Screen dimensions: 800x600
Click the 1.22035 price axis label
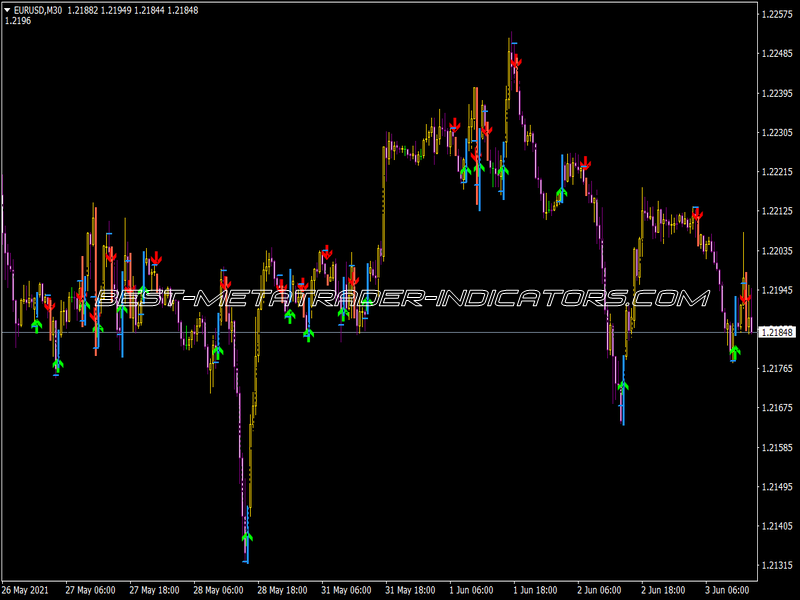click(777, 251)
